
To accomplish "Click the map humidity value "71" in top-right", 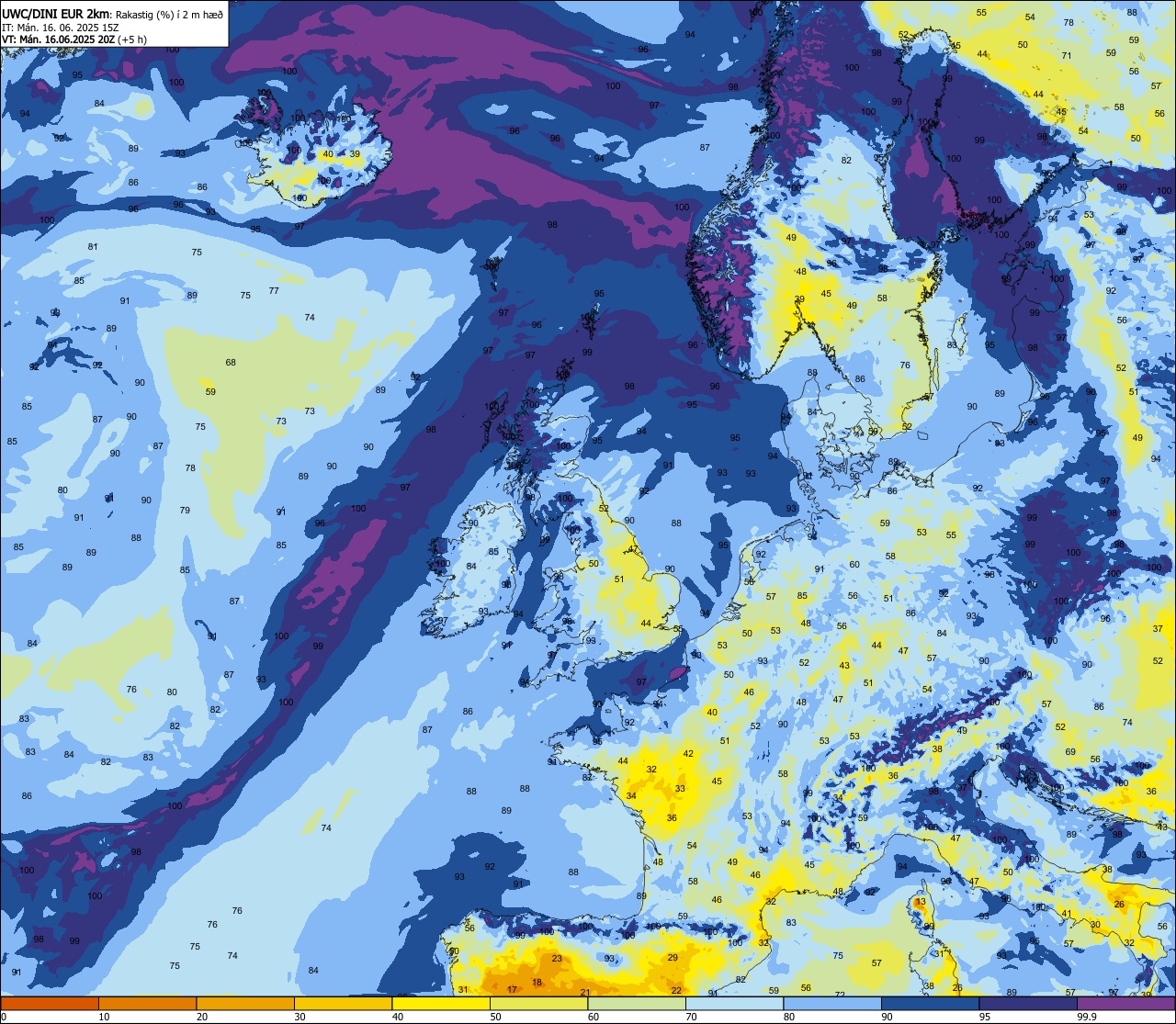I will click(x=1067, y=55).
